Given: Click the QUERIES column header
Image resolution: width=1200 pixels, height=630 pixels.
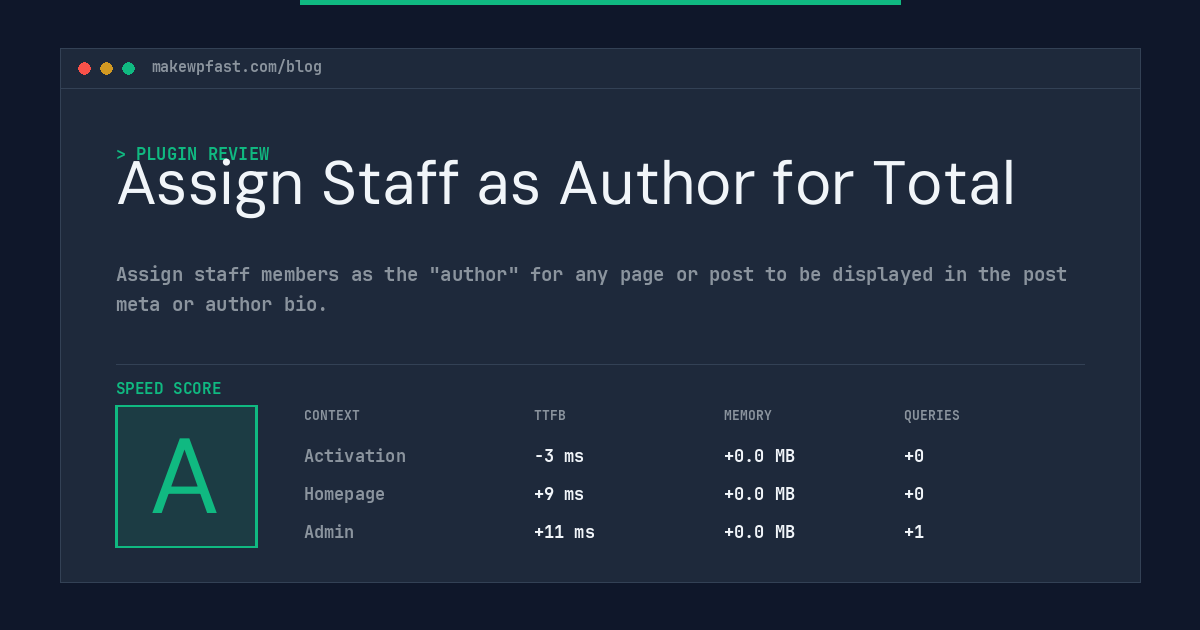Looking at the screenshot, I should pos(932,415).
